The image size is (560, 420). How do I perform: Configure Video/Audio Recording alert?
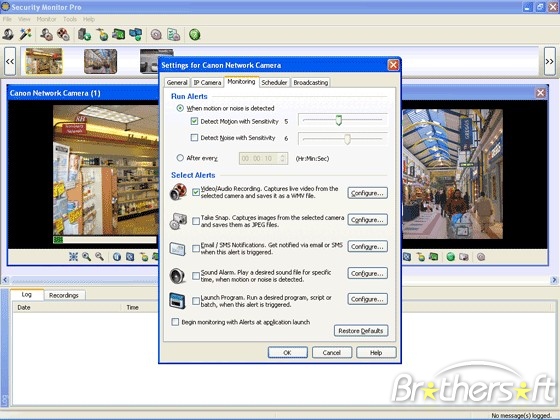point(368,193)
